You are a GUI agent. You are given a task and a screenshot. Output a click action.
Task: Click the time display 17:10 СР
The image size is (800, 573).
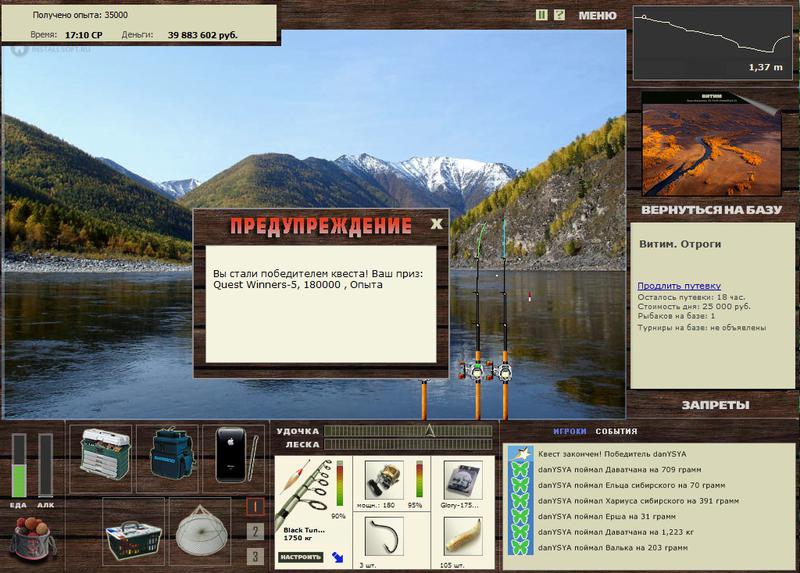click(x=84, y=35)
